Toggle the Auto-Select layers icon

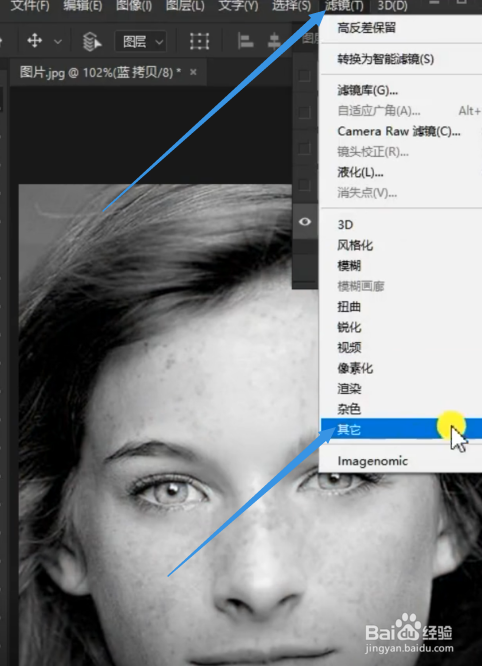coord(92,42)
